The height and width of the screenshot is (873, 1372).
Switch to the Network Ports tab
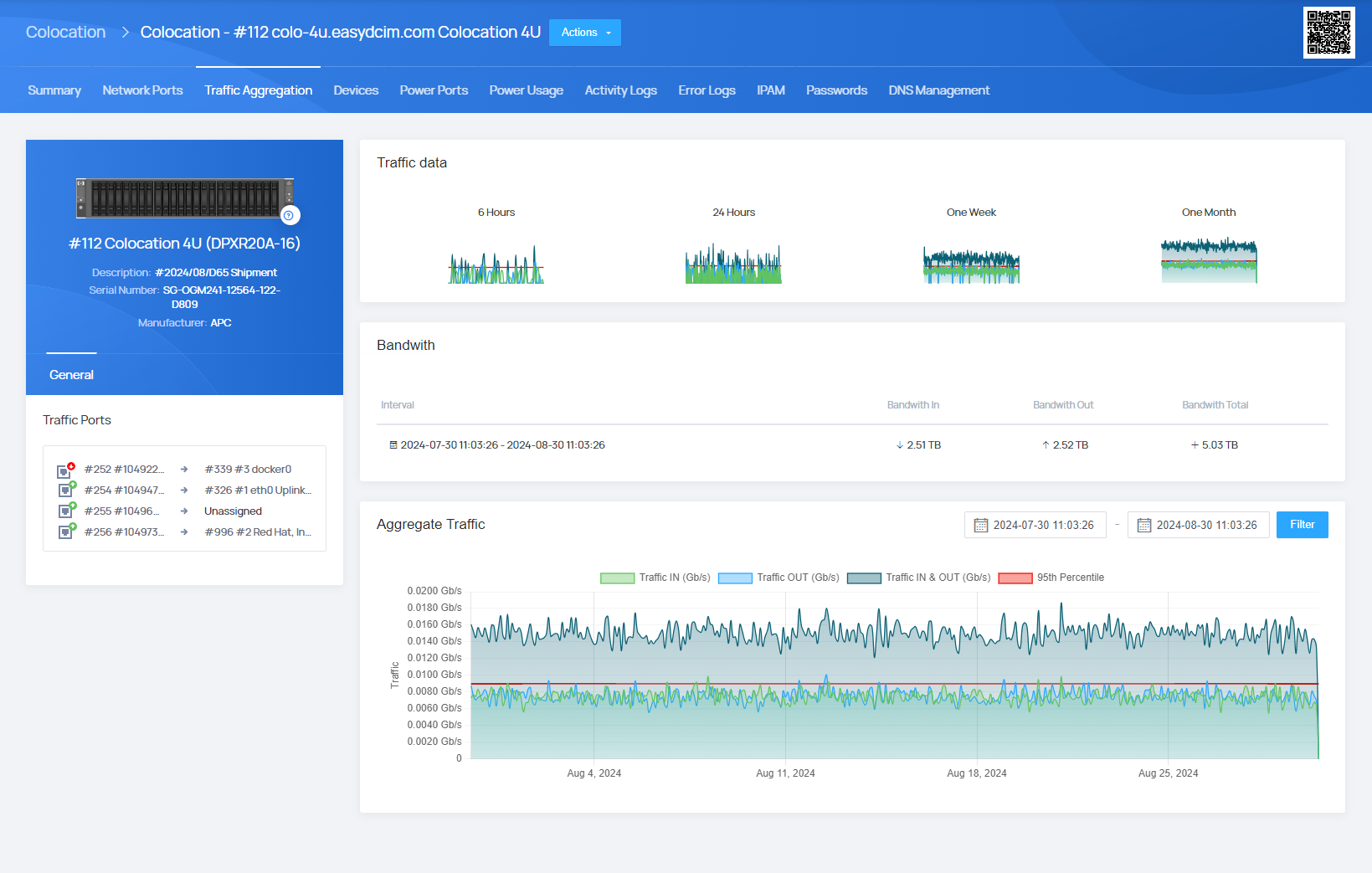pyautogui.click(x=142, y=90)
